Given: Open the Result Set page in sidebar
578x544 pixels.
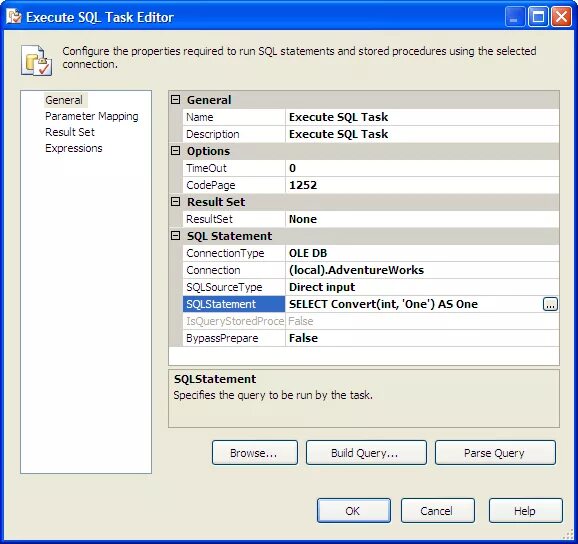Looking at the screenshot, I should tap(70, 132).
